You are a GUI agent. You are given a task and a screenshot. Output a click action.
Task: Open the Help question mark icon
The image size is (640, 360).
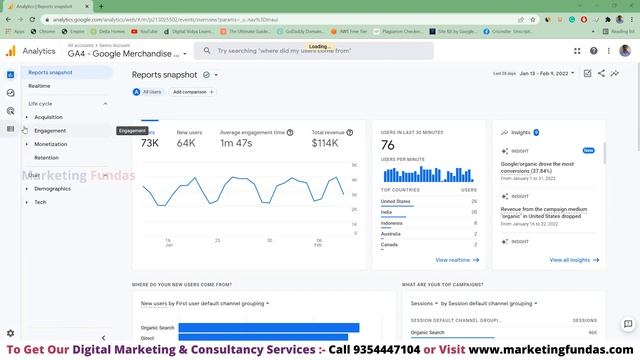(593, 51)
